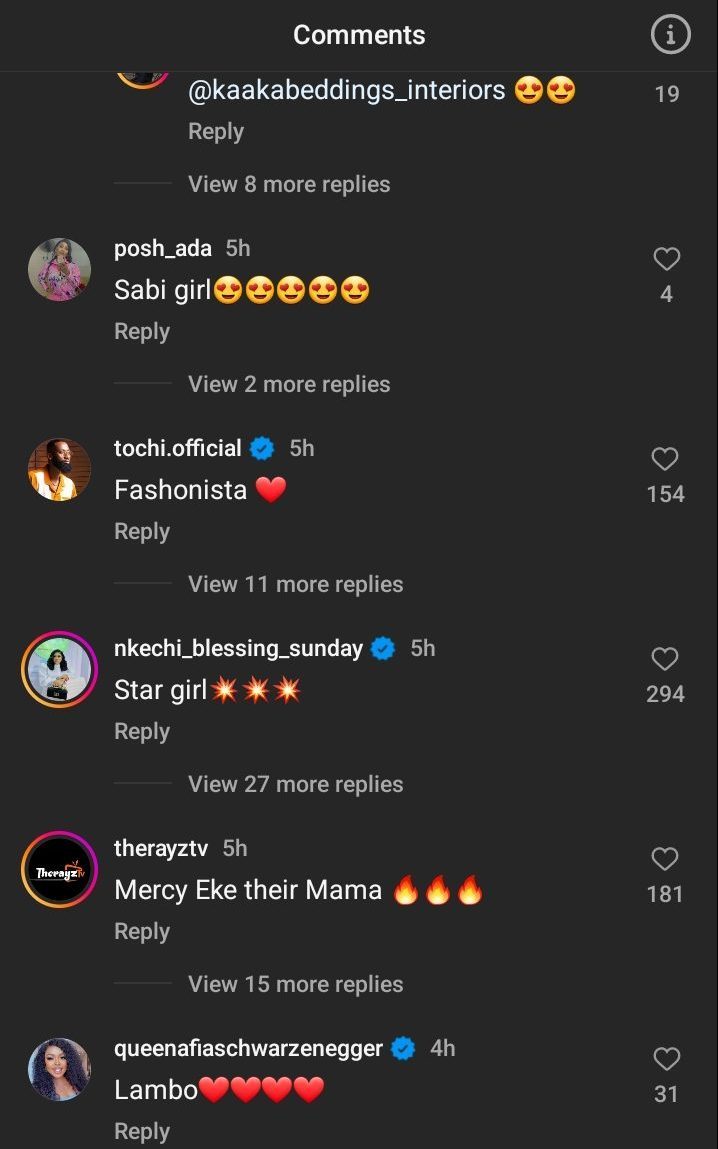Open therayztv's story ring avatar
The height and width of the screenshot is (1149, 718).
pos(59,869)
